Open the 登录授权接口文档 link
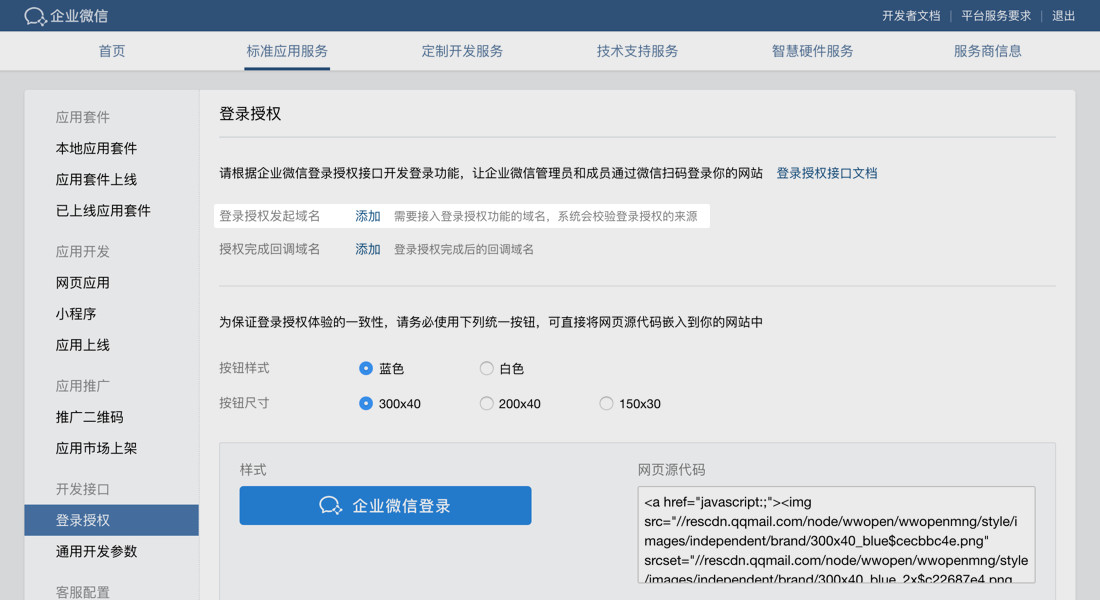 (x=826, y=173)
